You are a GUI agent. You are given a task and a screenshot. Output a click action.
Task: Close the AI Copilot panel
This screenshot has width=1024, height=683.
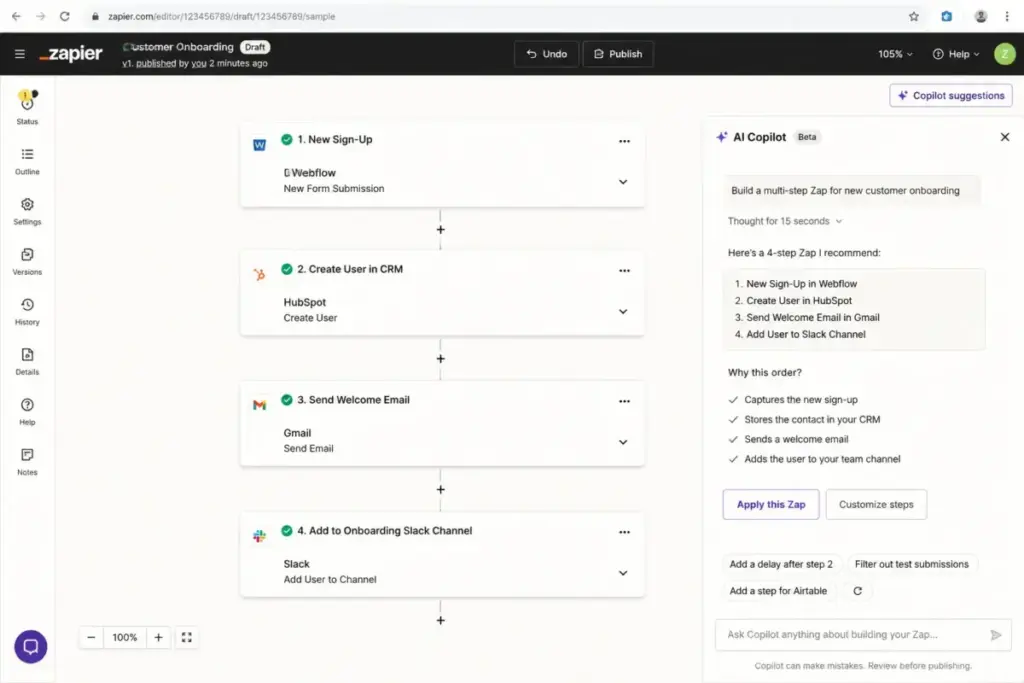[1004, 137]
